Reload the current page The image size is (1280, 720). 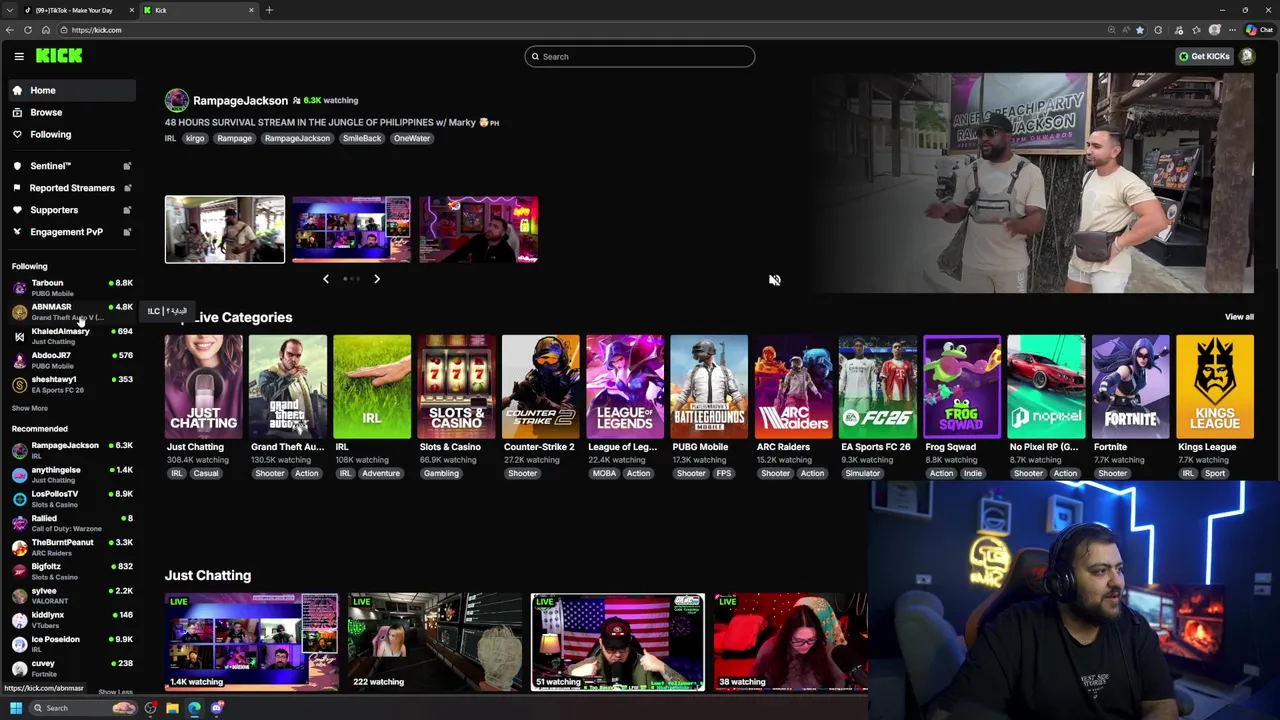pyautogui.click(x=27, y=30)
